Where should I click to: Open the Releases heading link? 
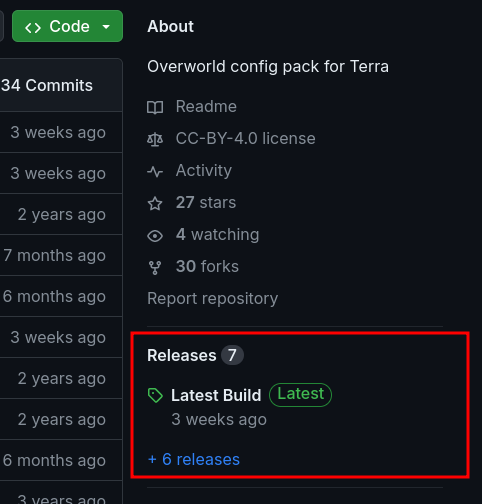pyautogui.click(x=182, y=355)
